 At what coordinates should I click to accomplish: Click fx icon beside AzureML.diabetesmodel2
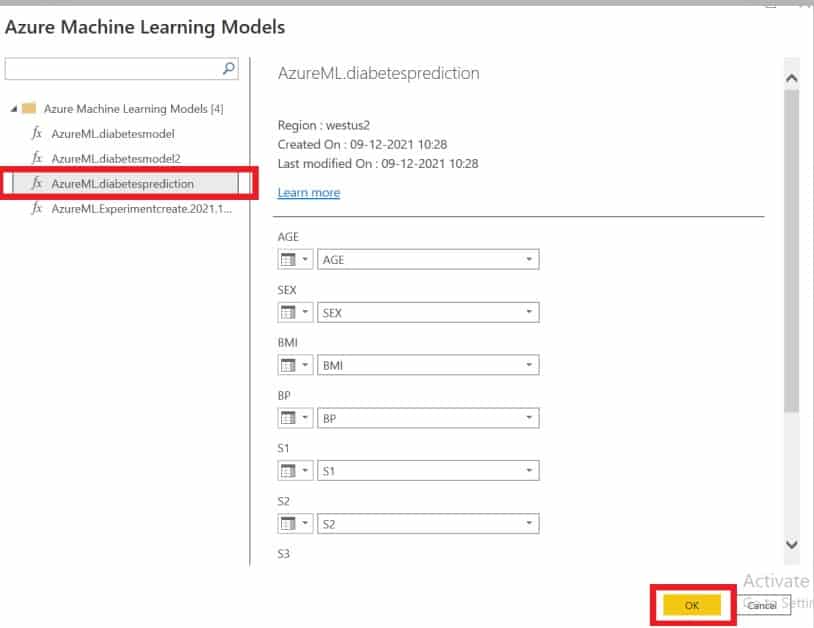36,158
